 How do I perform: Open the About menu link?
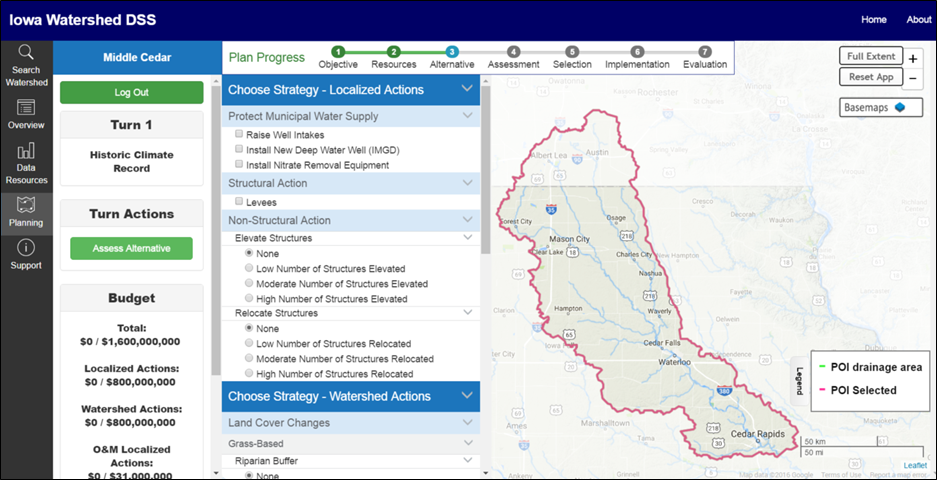(x=918, y=20)
